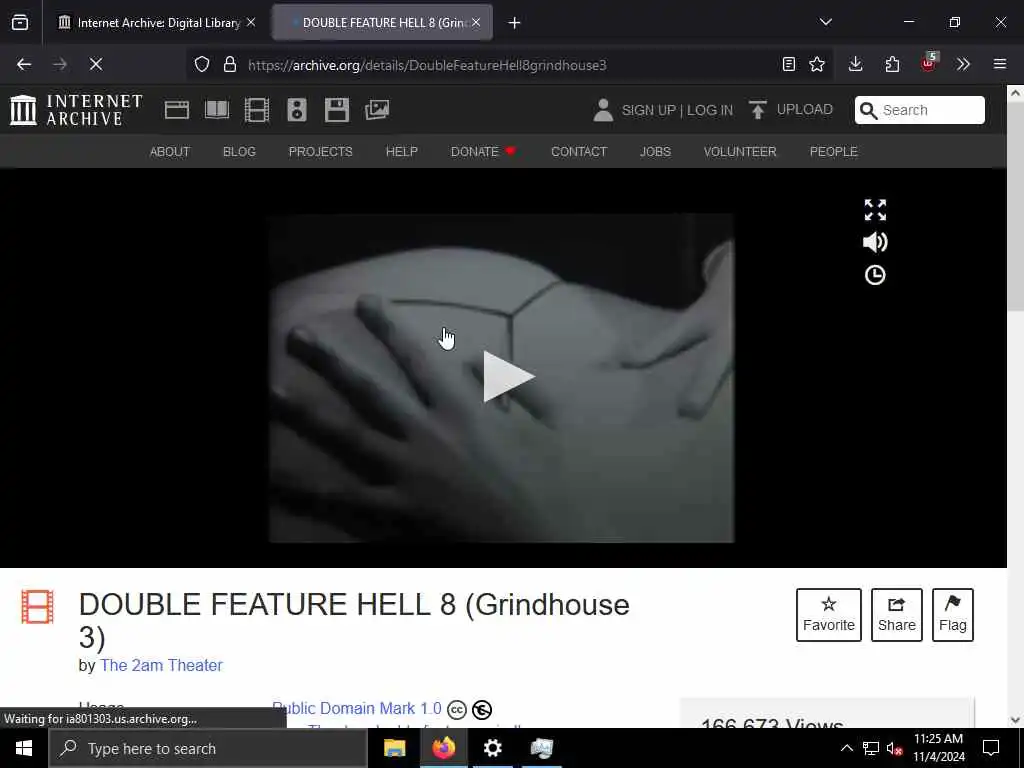The width and height of the screenshot is (1024, 768).
Task: Click the HELP menu item
Action: [x=402, y=152]
